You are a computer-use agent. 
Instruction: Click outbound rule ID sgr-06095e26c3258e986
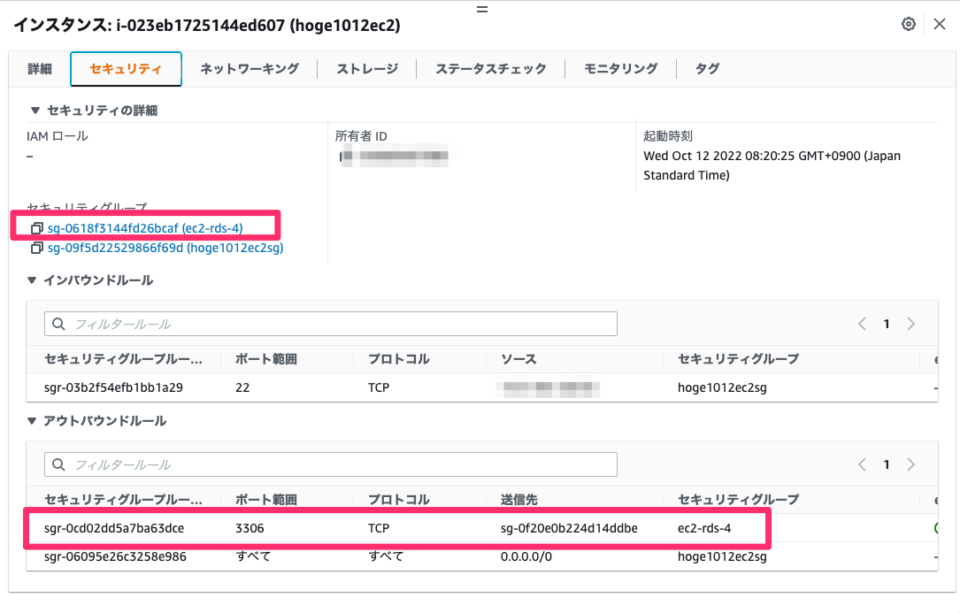[115, 557]
